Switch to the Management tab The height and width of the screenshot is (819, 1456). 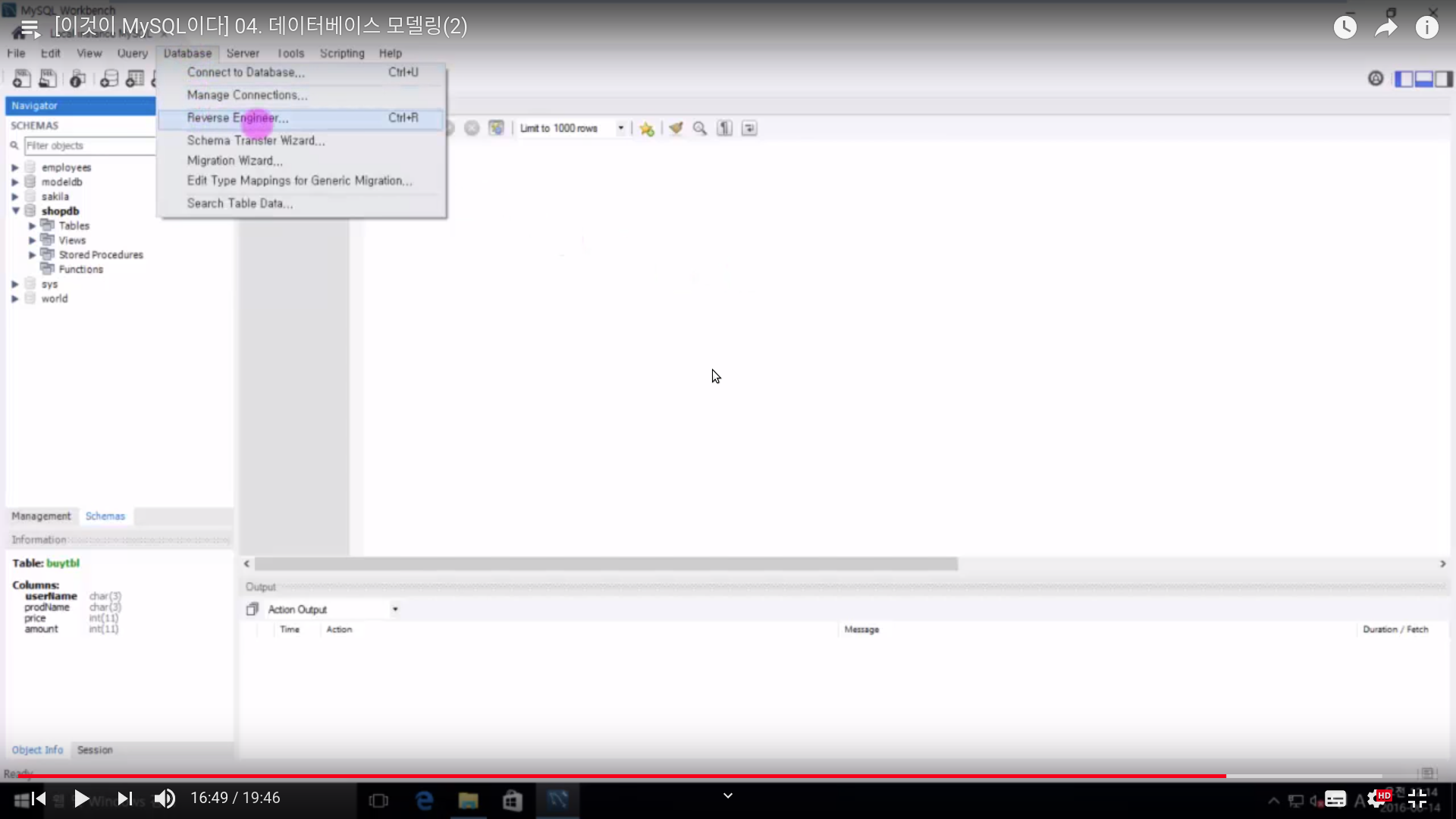click(x=41, y=516)
